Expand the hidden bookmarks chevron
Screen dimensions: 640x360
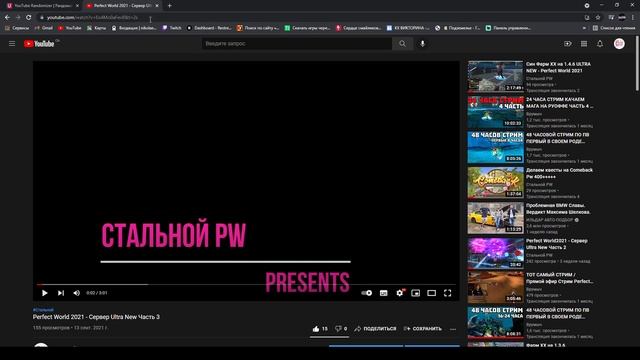pos(584,28)
